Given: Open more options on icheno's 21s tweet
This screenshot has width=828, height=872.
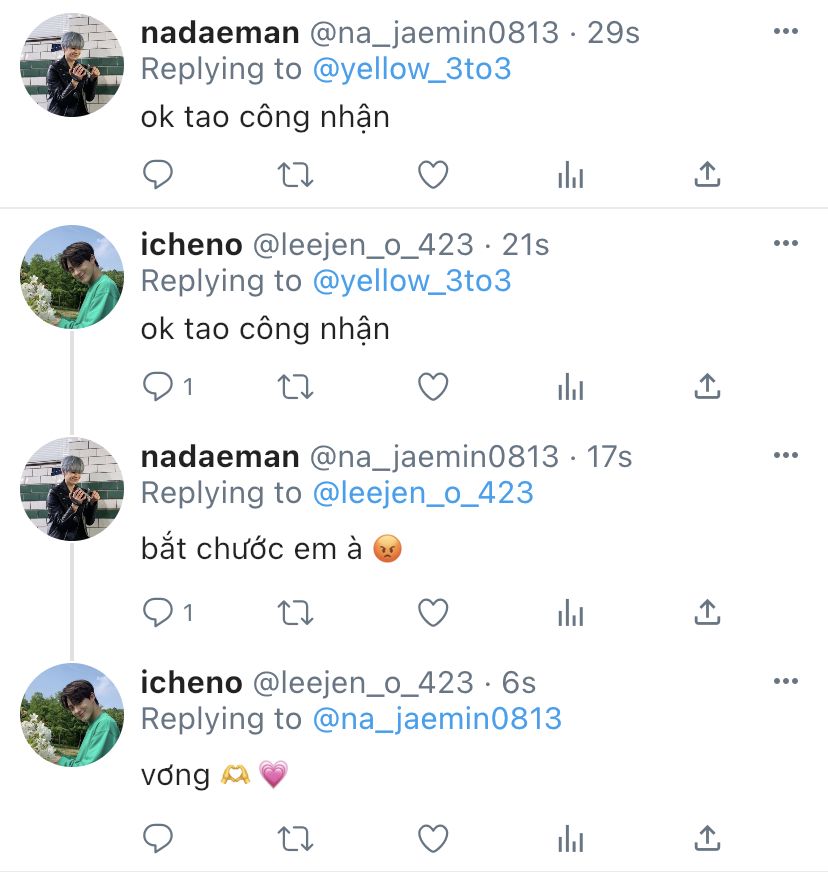Looking at the screenshot, I should tap(786, 243).
